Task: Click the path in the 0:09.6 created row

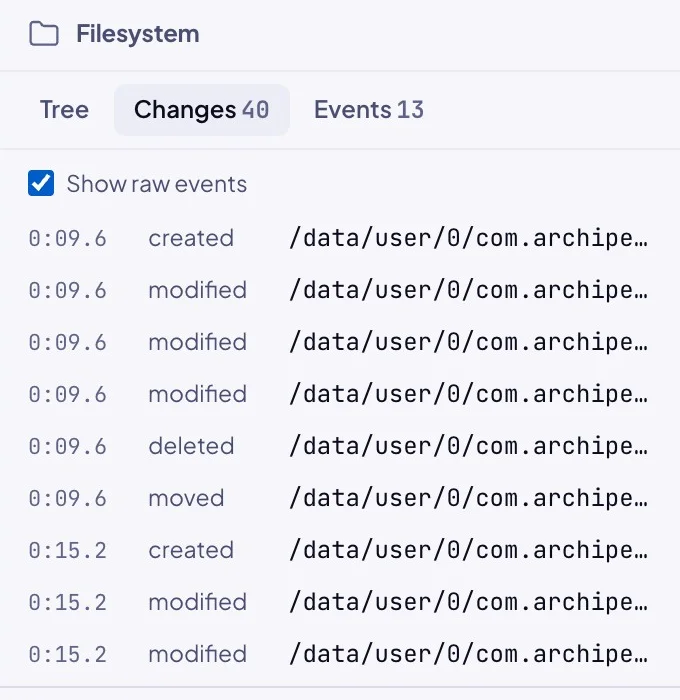Action: pos(468,238)
